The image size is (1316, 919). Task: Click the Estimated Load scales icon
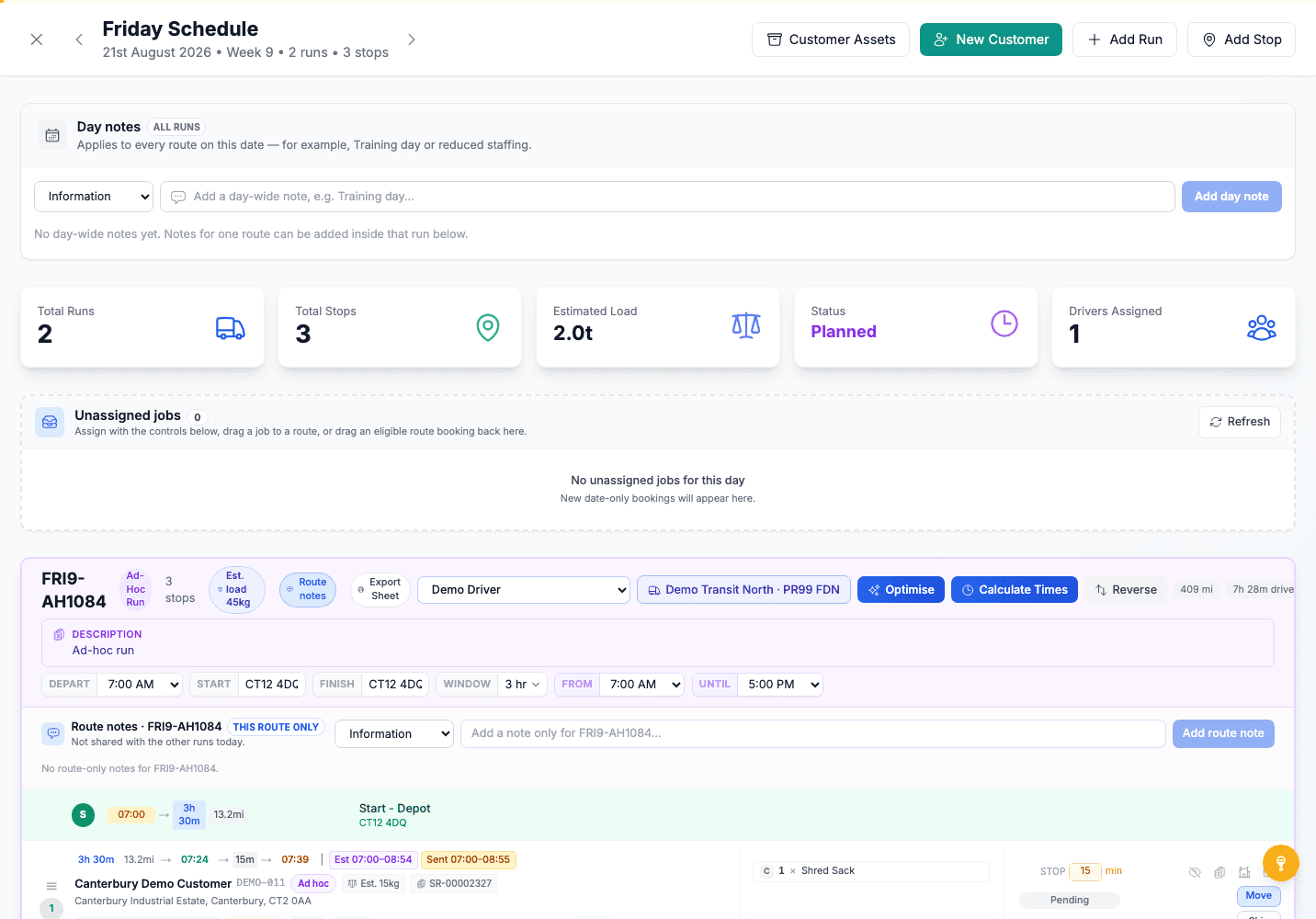[746, 325]
